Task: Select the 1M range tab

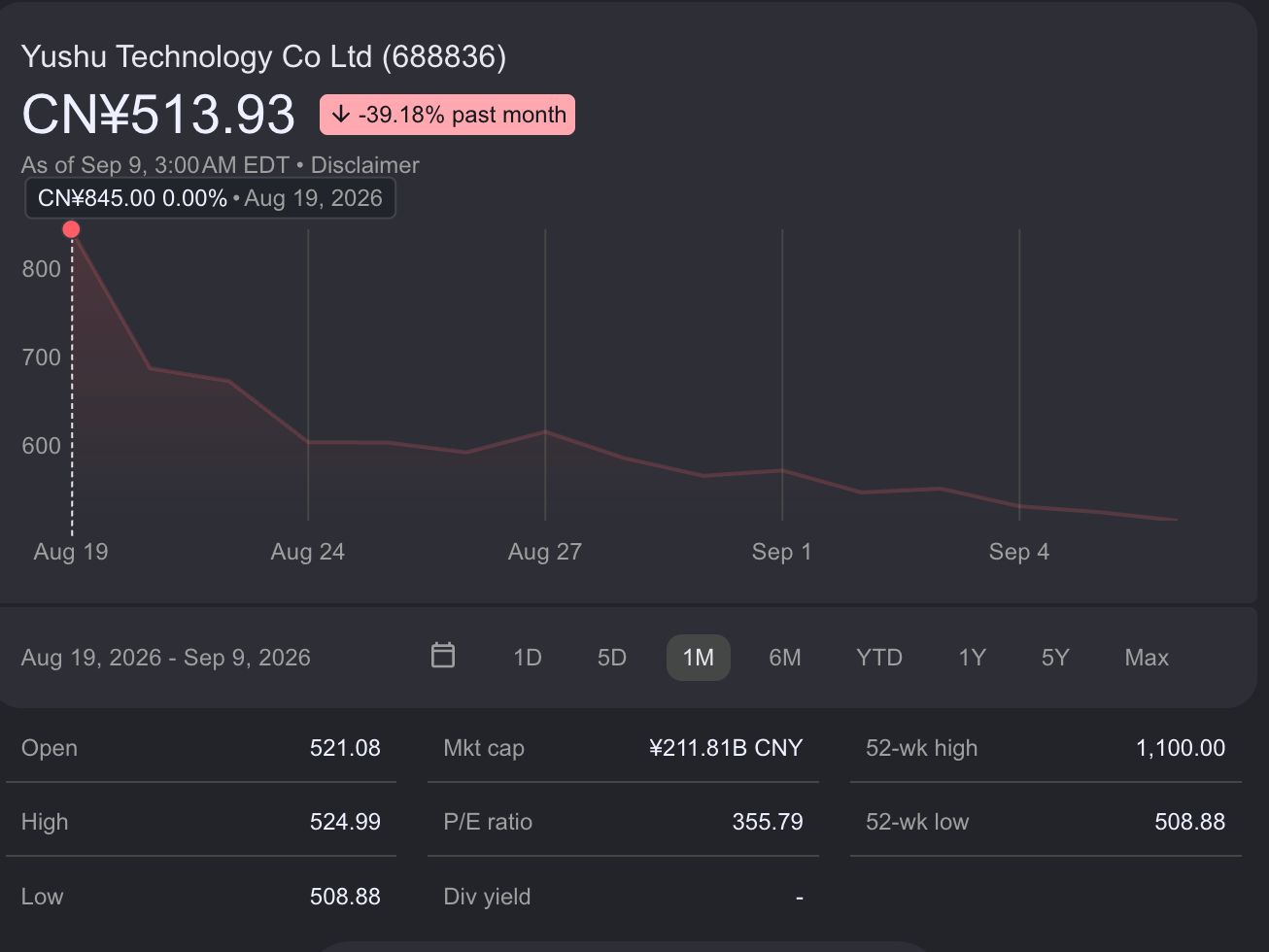Action: tap(699, 658)
